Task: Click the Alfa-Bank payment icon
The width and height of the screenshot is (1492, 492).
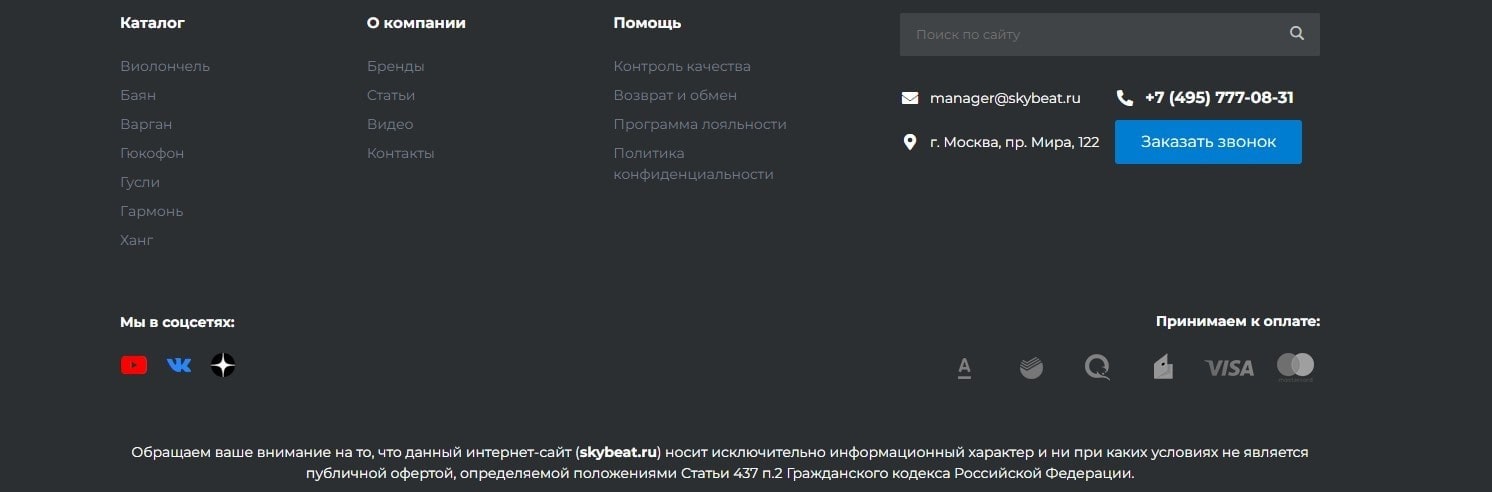Action: click(964, 368)
